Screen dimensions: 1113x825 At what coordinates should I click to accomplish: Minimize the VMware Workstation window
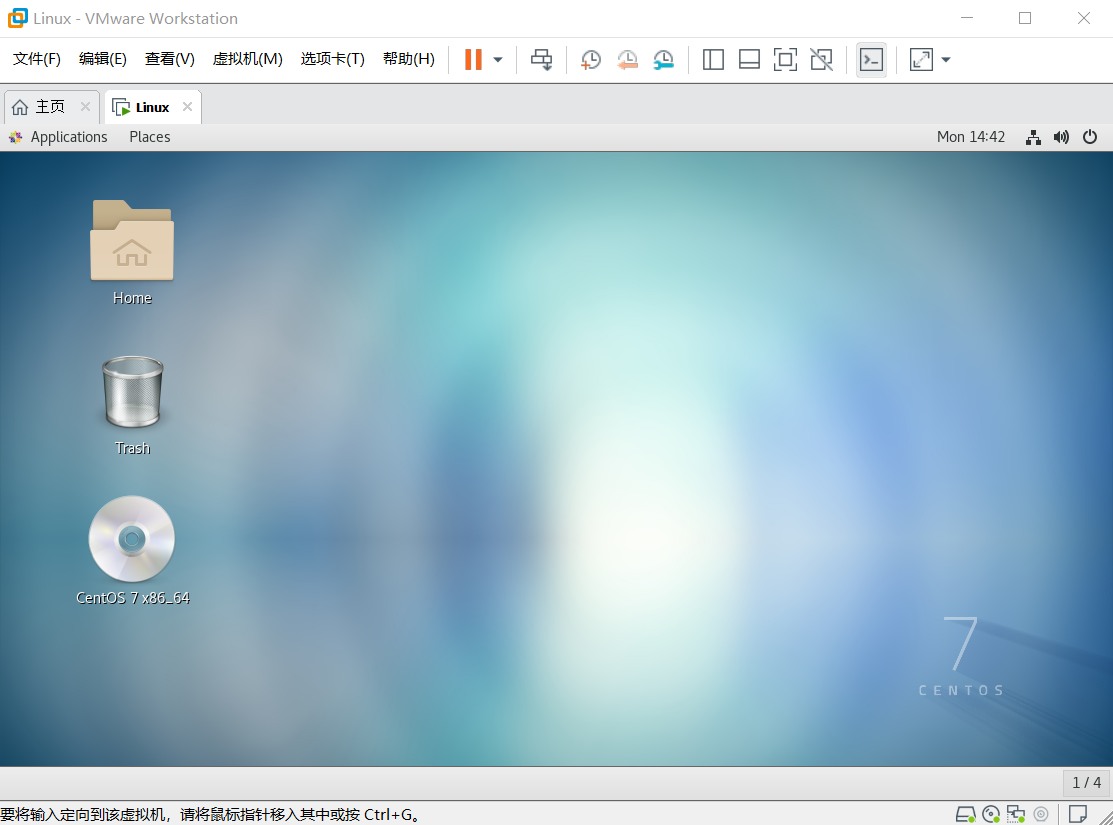pos(967,18)
